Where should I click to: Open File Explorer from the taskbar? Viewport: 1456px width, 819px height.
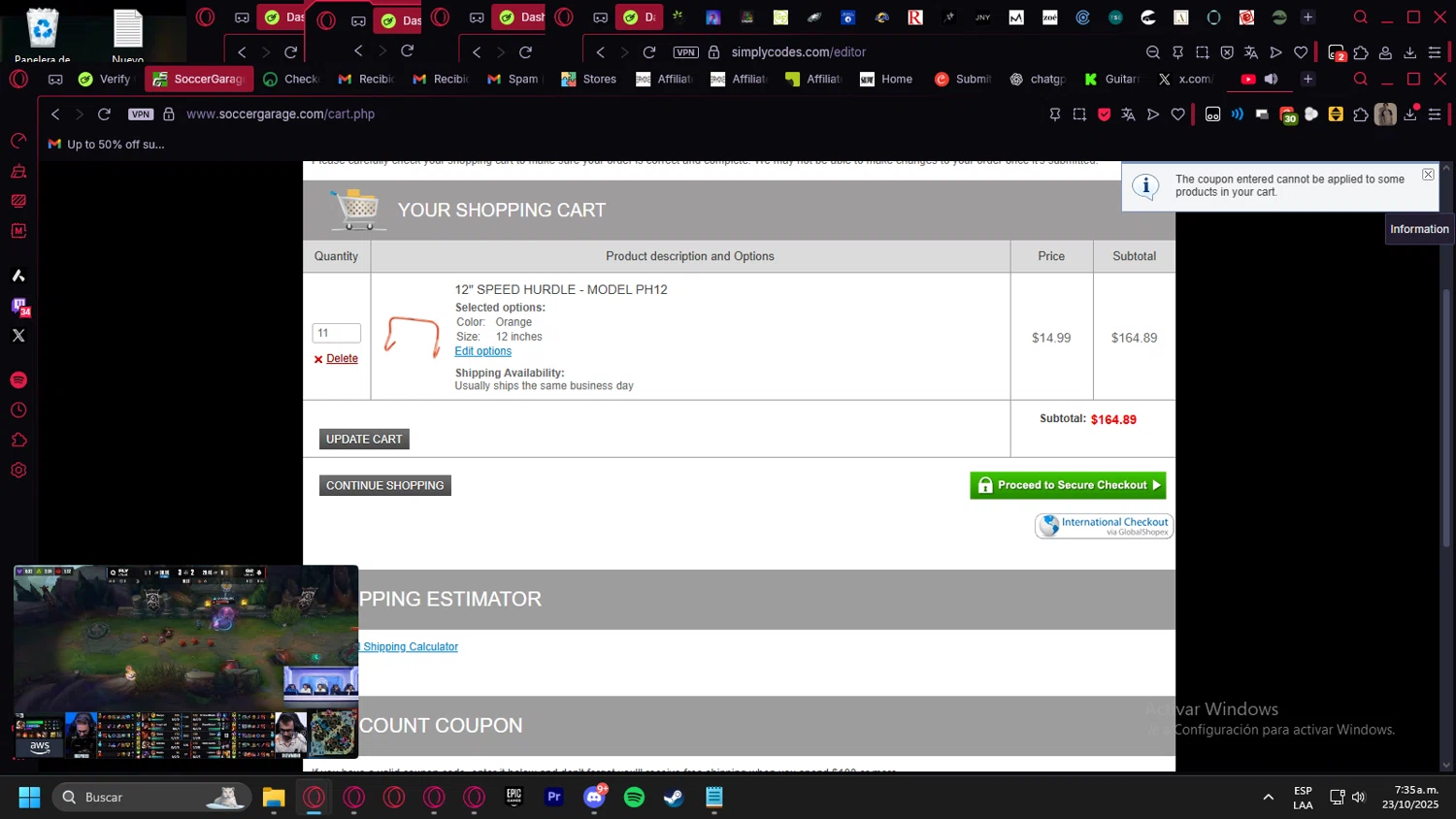coord(274,797)
